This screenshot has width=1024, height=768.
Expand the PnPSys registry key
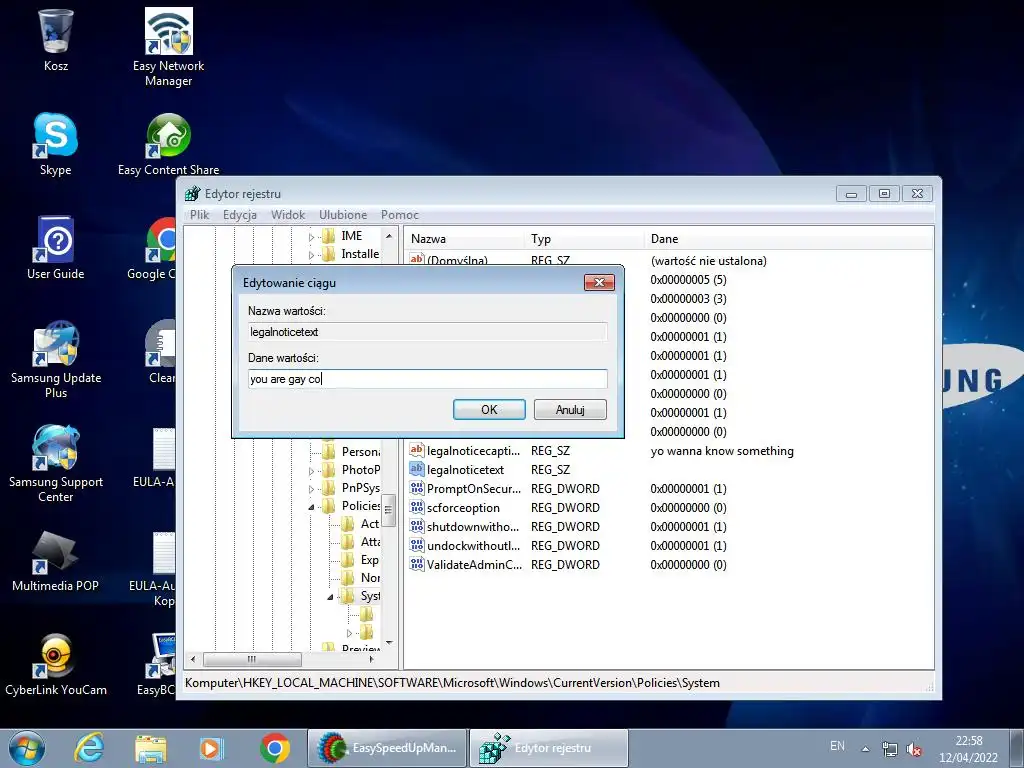tap(312, 488)
